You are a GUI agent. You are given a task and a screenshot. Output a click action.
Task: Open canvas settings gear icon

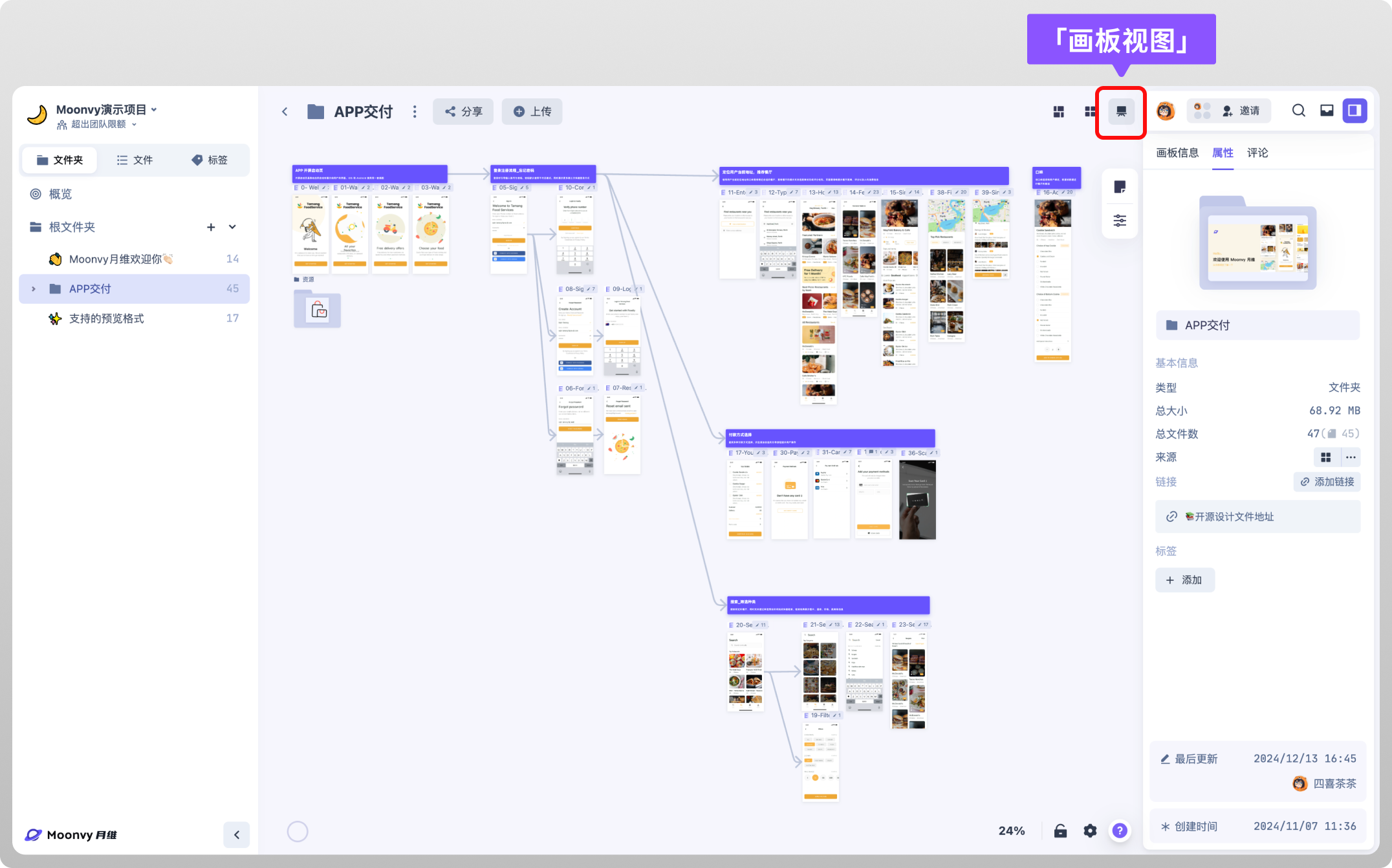point(1090,830)
